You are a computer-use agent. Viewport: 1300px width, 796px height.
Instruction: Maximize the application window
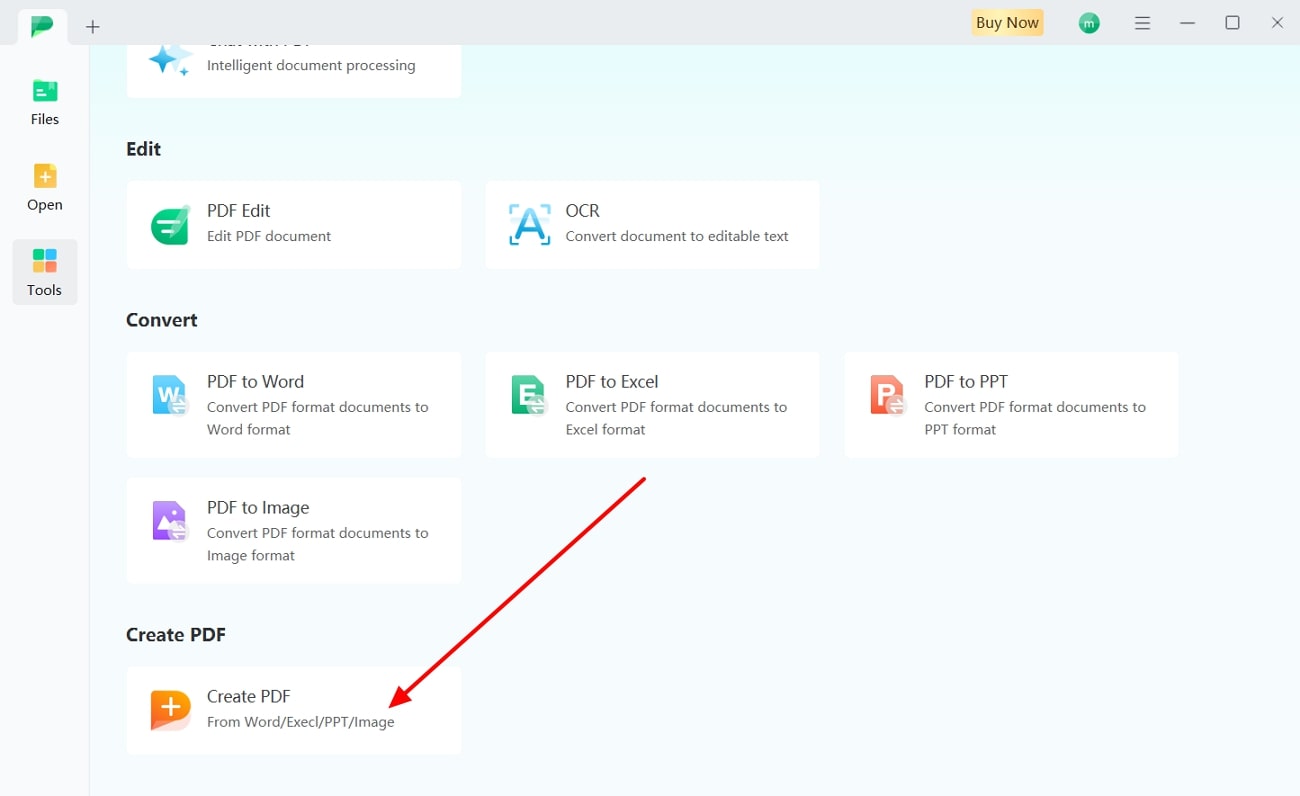click(1232, 23)
